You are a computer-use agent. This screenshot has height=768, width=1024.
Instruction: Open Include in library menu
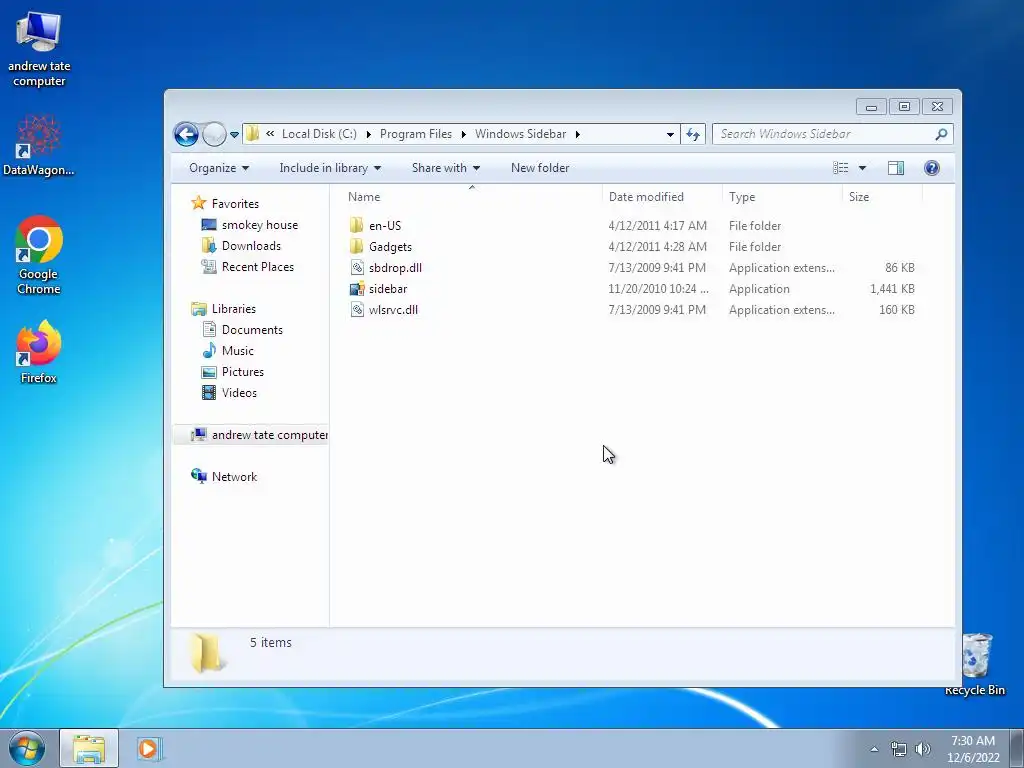330,168
